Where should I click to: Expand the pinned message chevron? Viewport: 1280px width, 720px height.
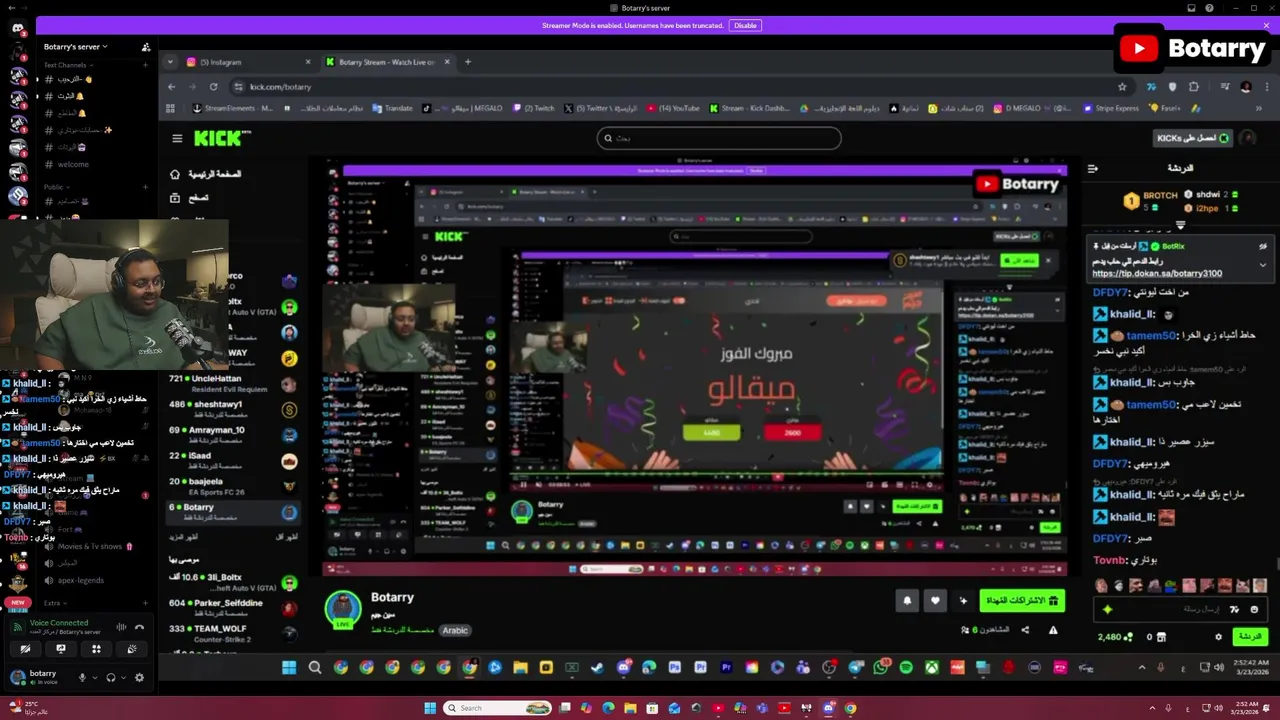[1263, 265]
